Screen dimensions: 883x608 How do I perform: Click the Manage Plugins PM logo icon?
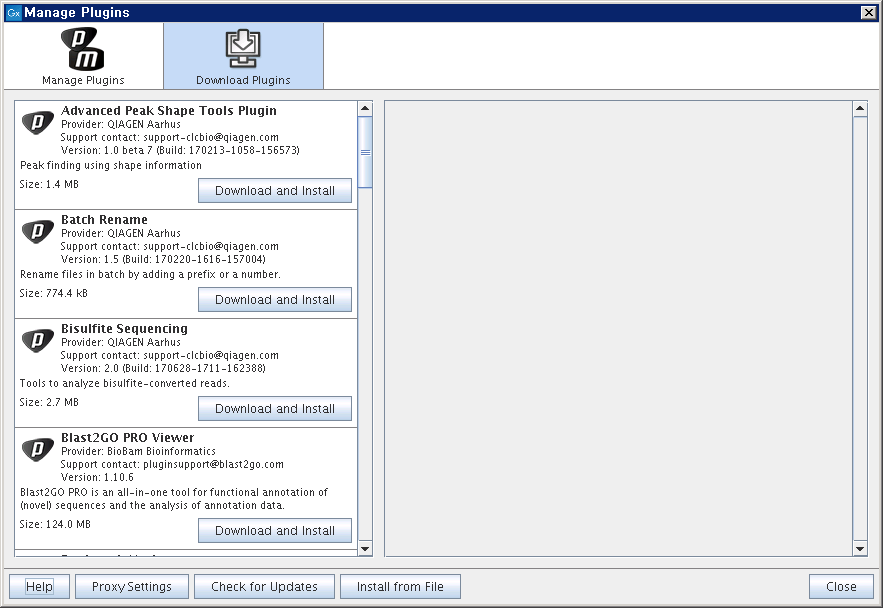(x=83, y=48)
